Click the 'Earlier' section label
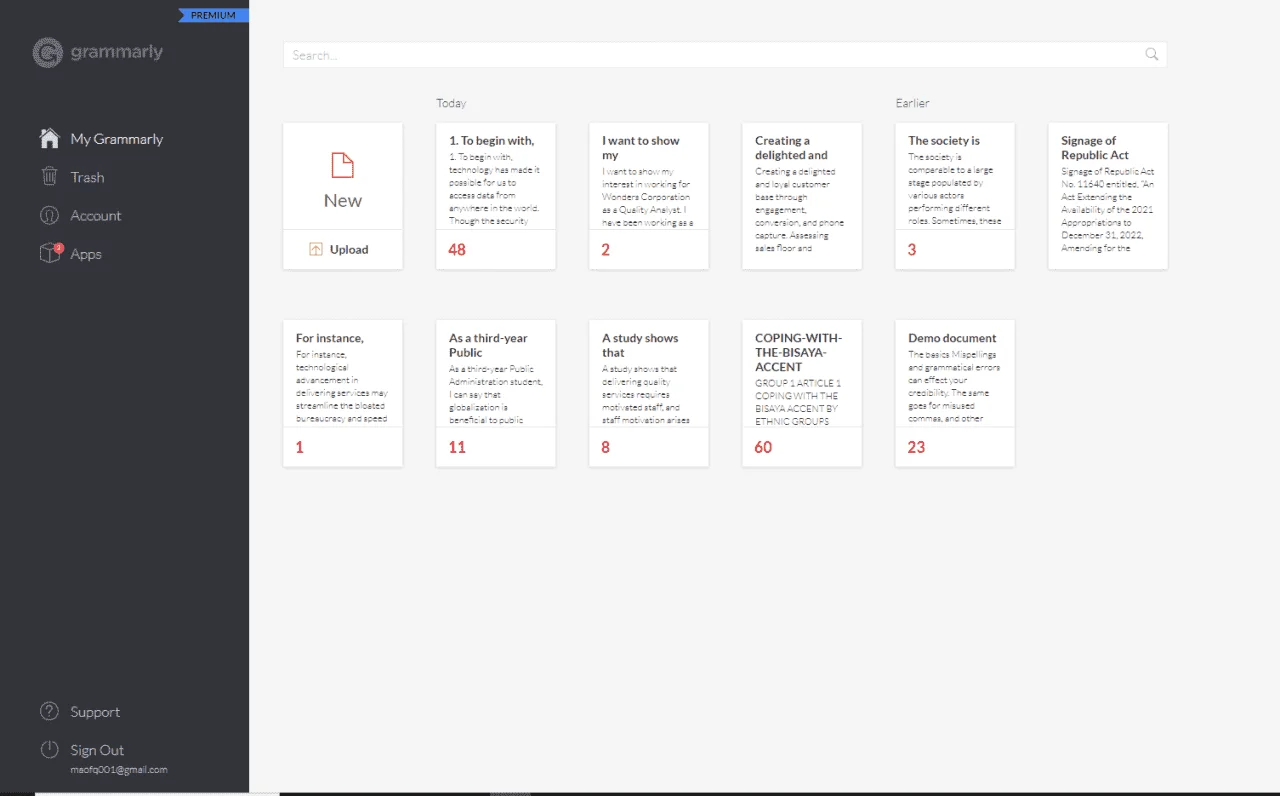The width and height of the screenshot is (1280, 796). coord(913,103)
